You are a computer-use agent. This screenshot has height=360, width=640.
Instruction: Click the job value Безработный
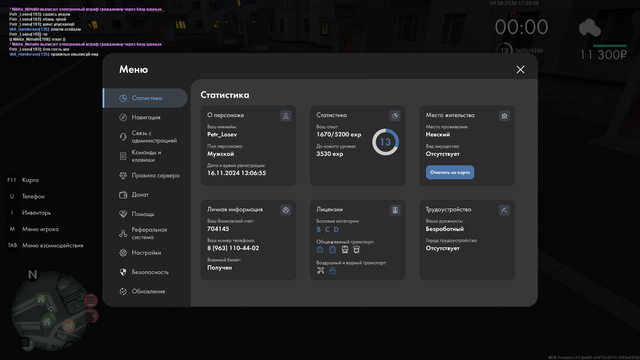click(x=444, y=229)
